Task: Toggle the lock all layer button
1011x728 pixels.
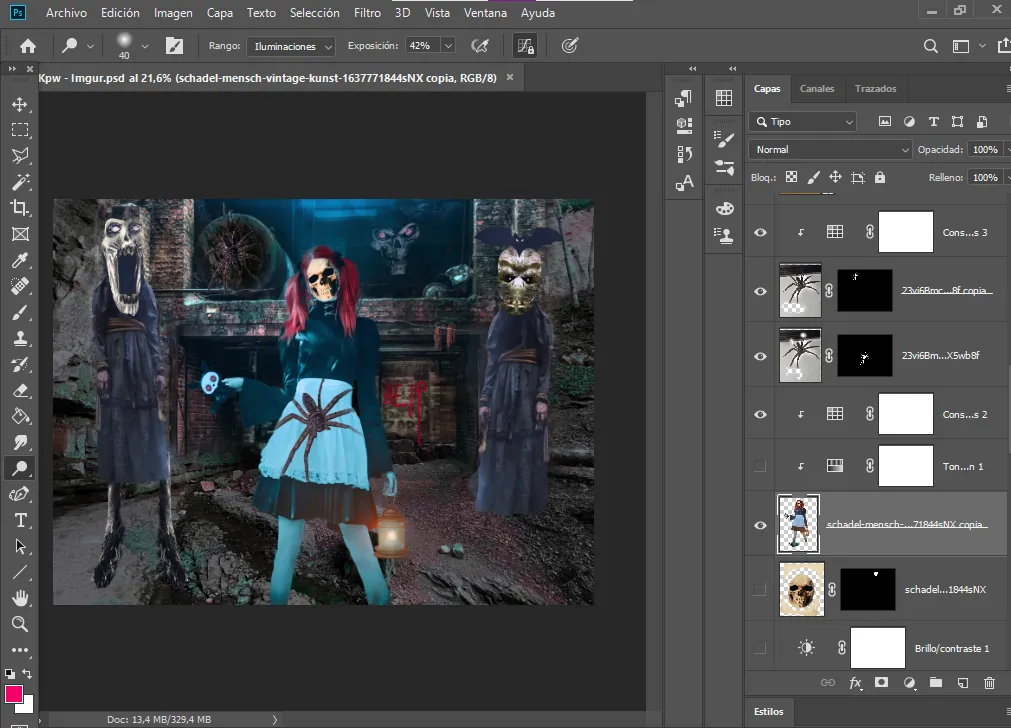Action: pos(880,177)
